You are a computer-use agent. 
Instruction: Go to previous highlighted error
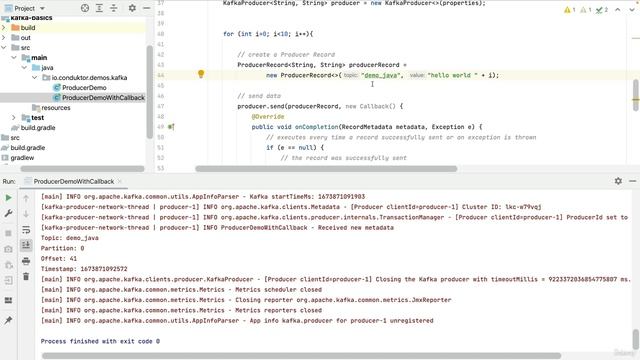point(618,10)
